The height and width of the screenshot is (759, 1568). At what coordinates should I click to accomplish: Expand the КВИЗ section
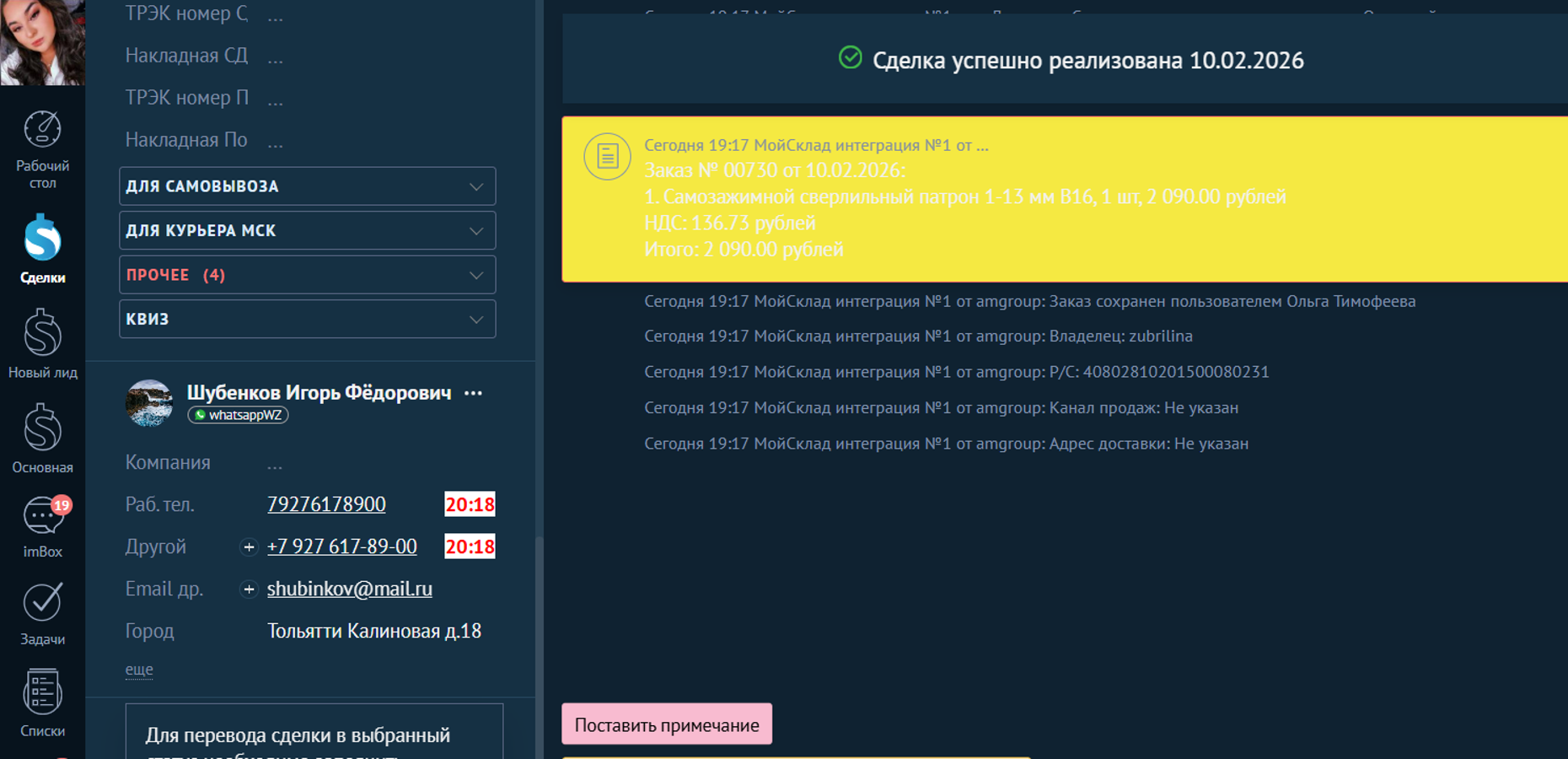tap(307, 320)
